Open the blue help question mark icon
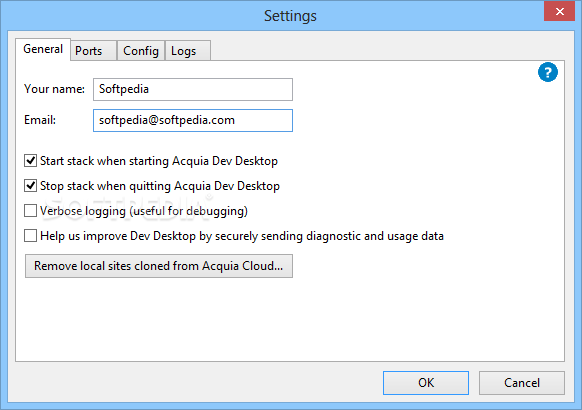This screenshot has height=410, width=582. pyautogui.click(x=547, y=72)
